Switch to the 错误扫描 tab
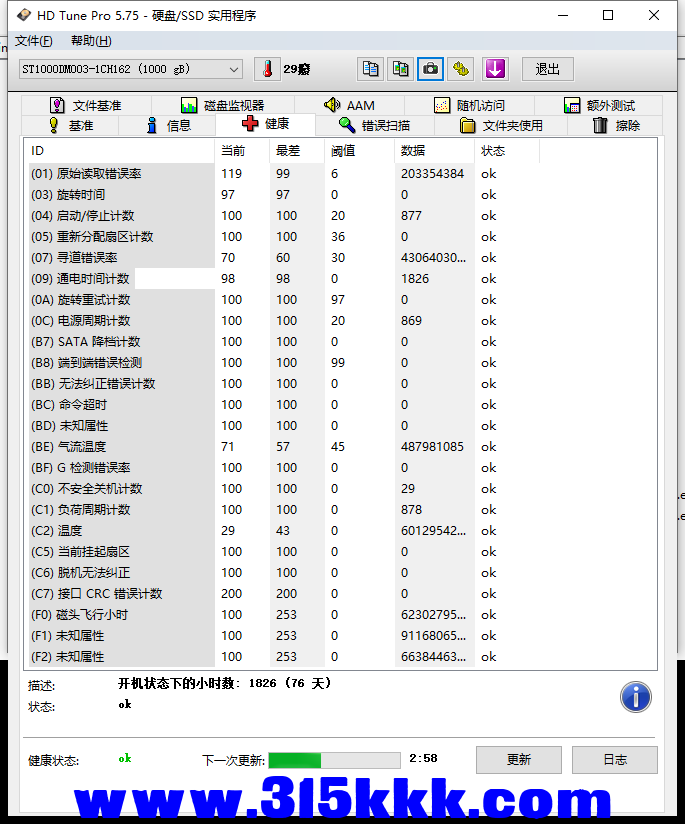Screen dimensions: 685x824 374,125
